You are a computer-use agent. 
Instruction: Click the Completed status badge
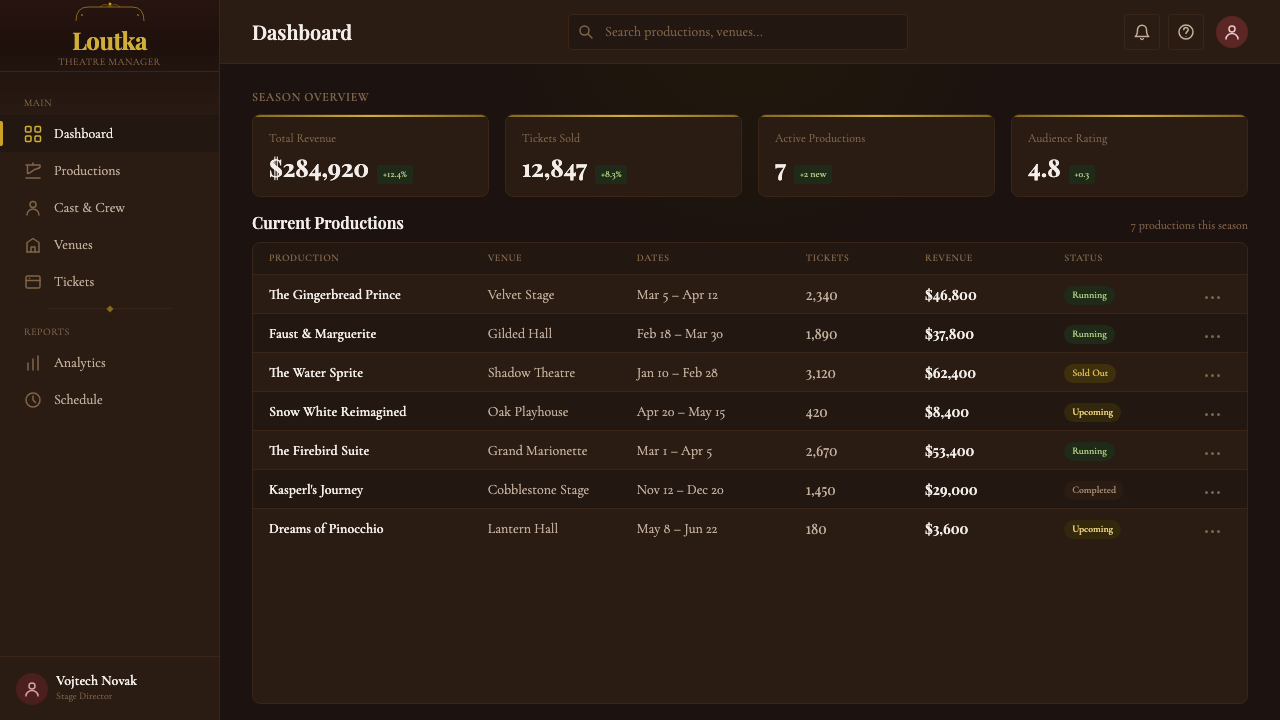pos(1094,490)
